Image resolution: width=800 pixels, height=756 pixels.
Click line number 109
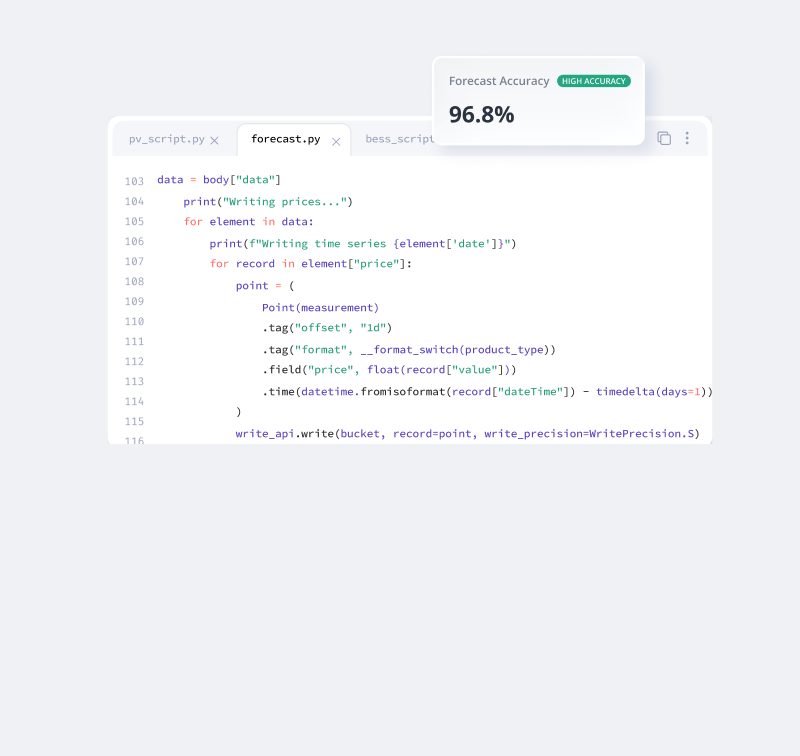(x=134, y=301)
